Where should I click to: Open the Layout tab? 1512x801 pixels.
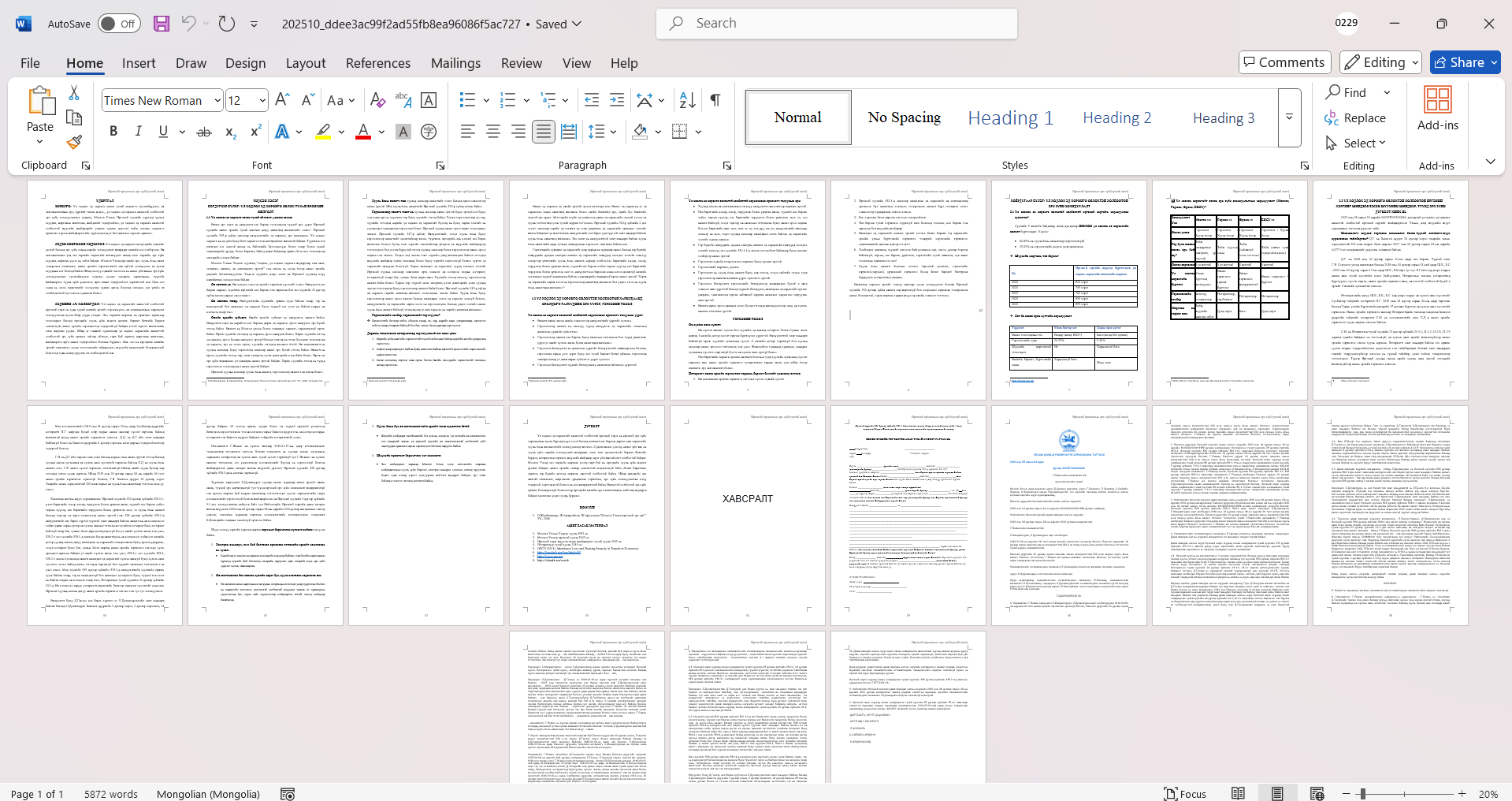coord(305,63)
